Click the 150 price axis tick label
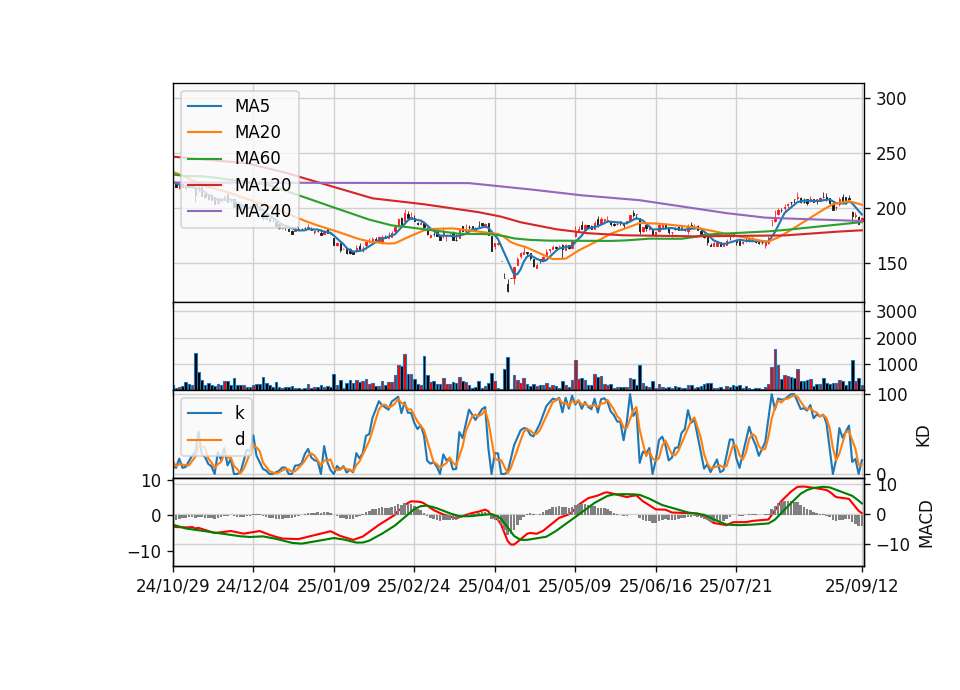This screenshot has height=690, width=960. coord(891,264)
